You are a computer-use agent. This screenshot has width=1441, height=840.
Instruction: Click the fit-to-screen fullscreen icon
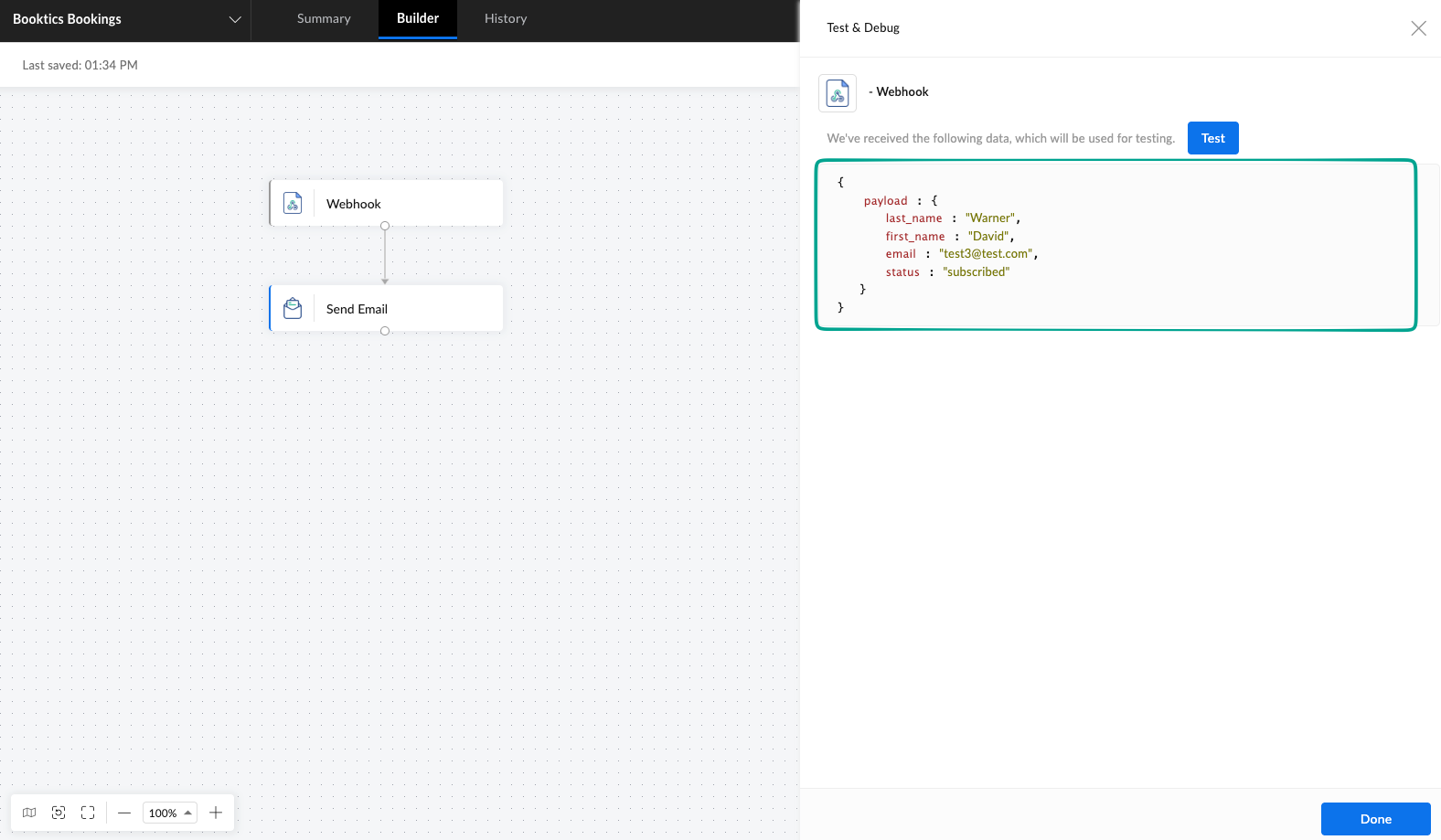88,813
